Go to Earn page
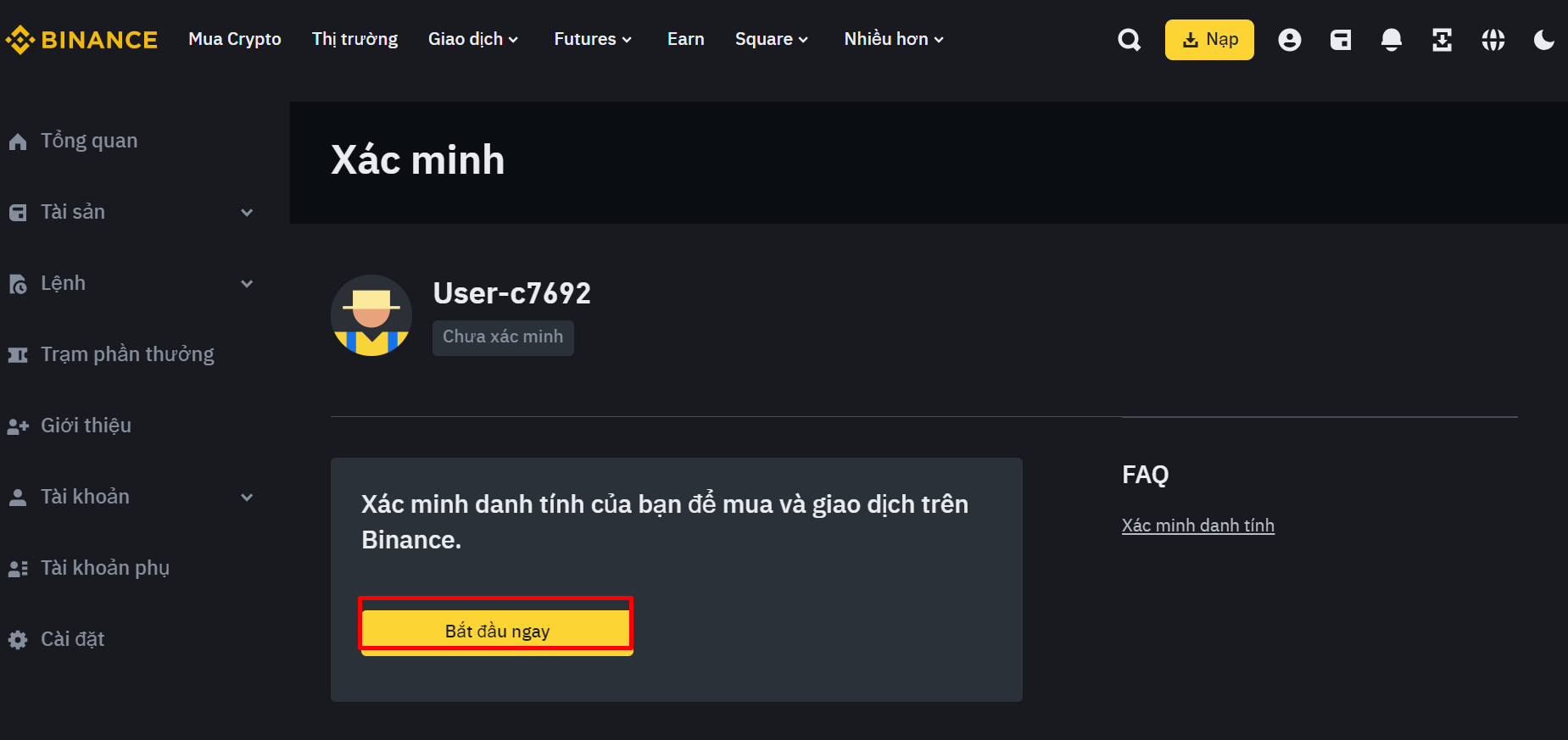The width and height of the screenshot is (1568, 740). pos(685,40)
